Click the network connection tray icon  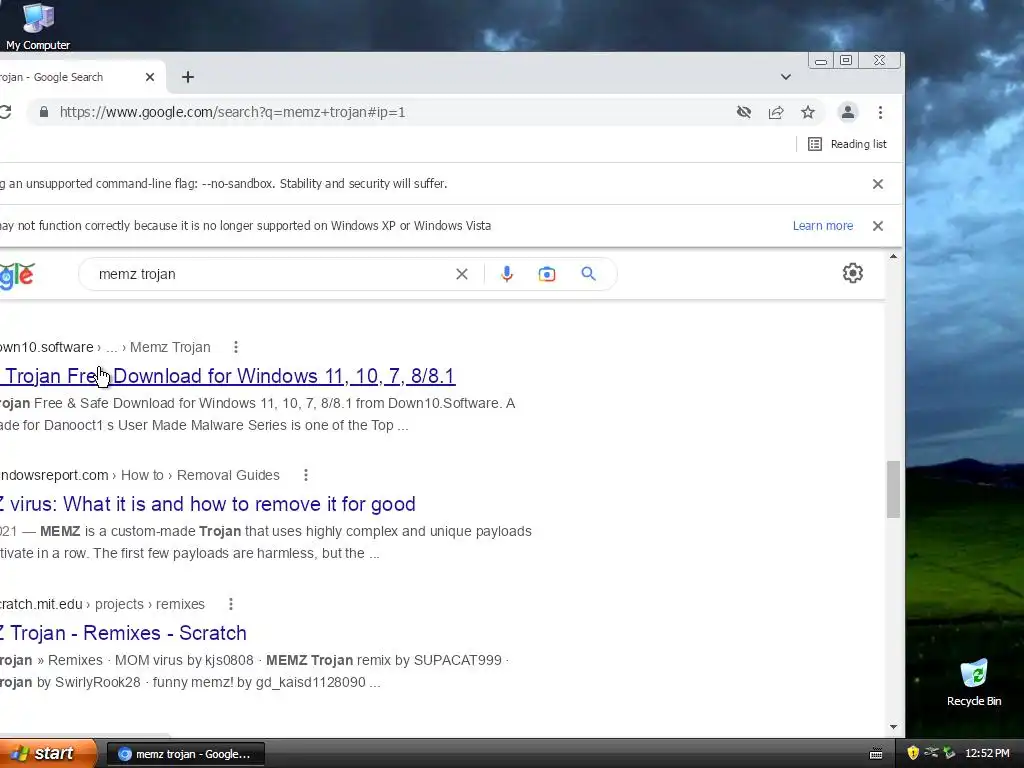pyautogui.click(x=931, y=754)
